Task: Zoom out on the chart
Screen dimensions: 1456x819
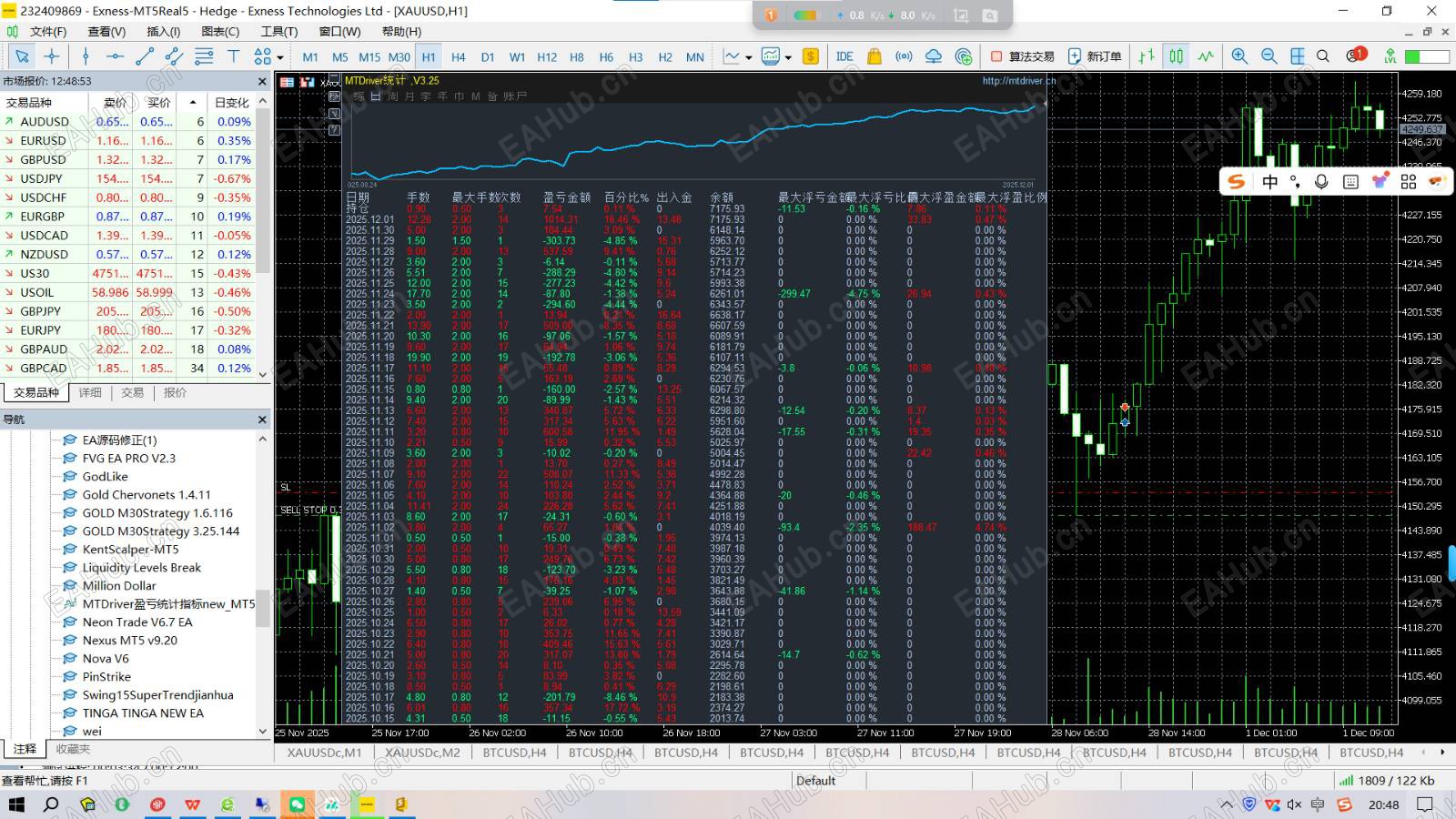Action: point(1269,56)
